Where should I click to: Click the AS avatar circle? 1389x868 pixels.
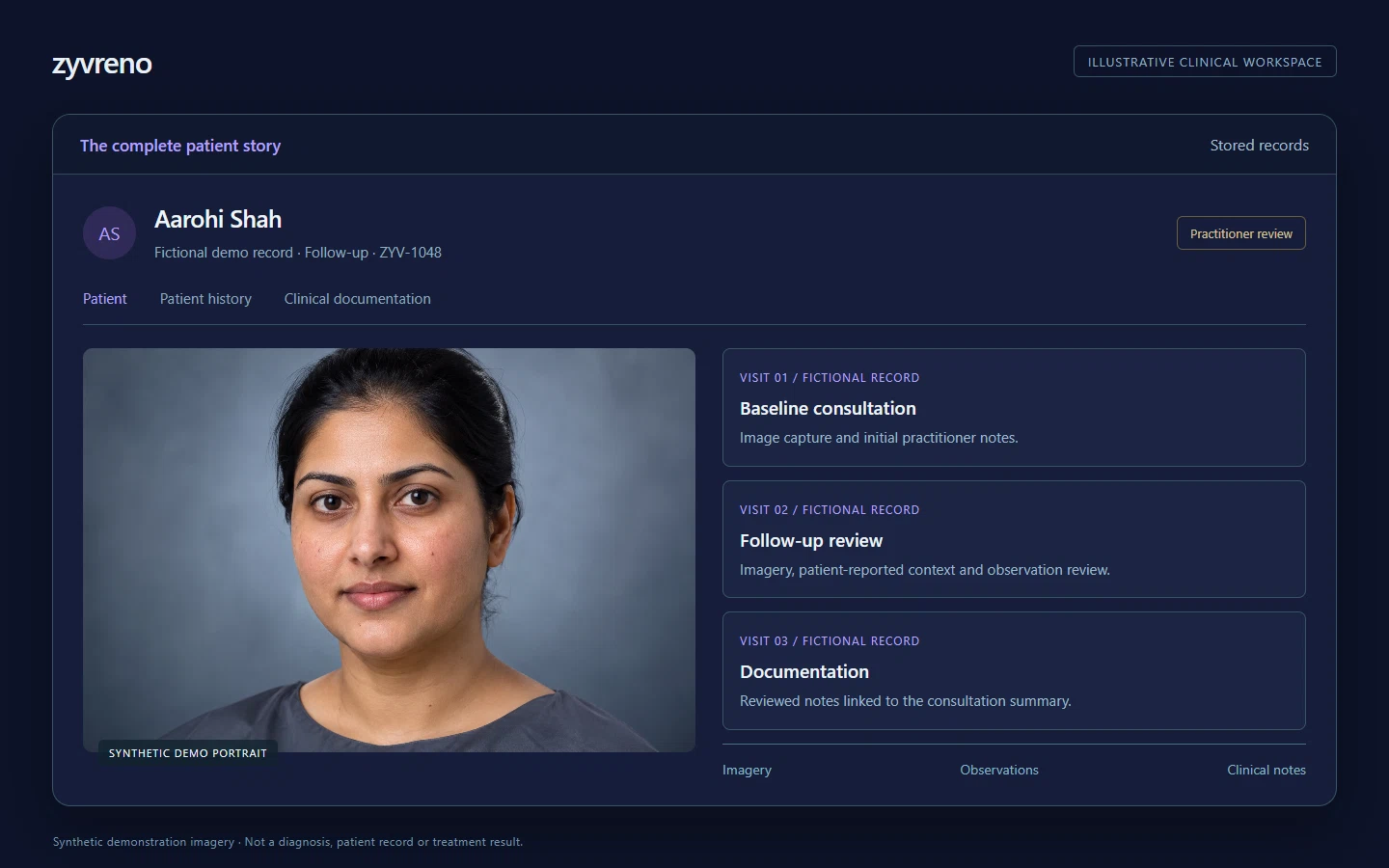coord(109,233)
